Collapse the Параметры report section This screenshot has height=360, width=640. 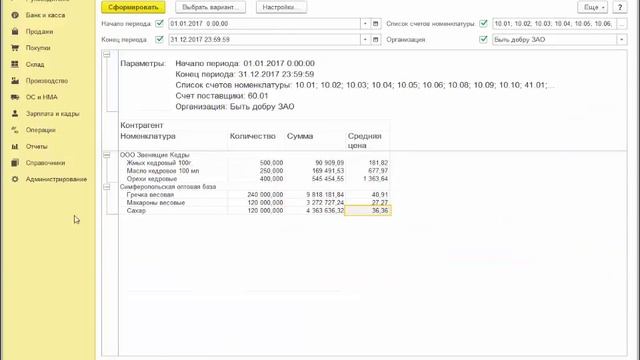click(107, 55)
